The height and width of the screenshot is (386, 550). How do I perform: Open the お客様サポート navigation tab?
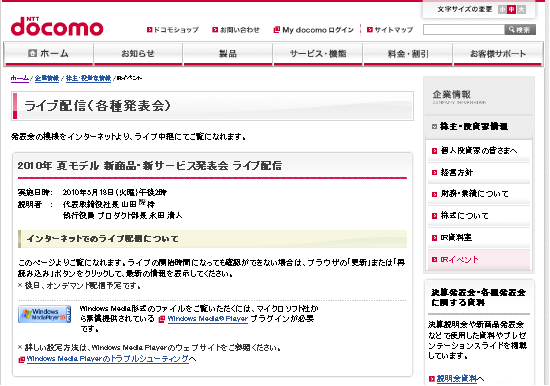coord(498,54)
